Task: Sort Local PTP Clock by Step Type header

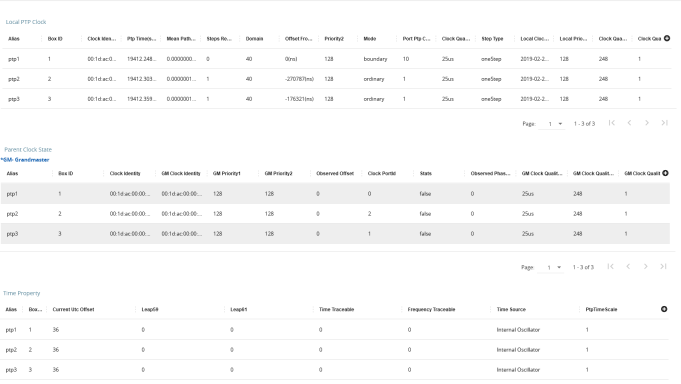Action: pos(492,39)
